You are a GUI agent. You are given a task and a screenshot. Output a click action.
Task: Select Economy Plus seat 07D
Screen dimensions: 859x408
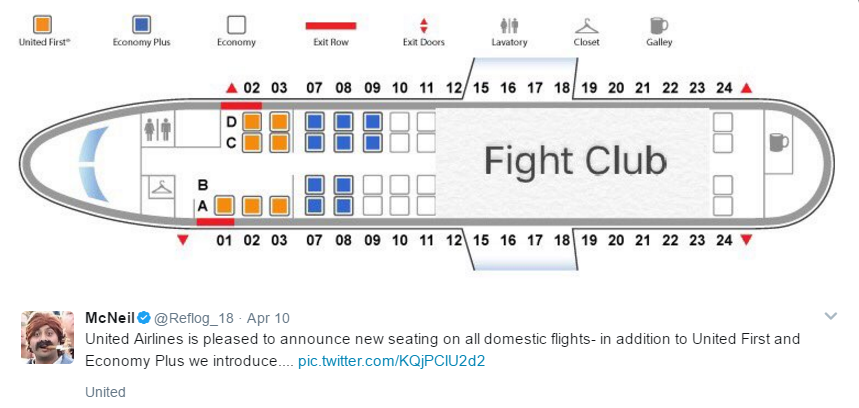314,122
